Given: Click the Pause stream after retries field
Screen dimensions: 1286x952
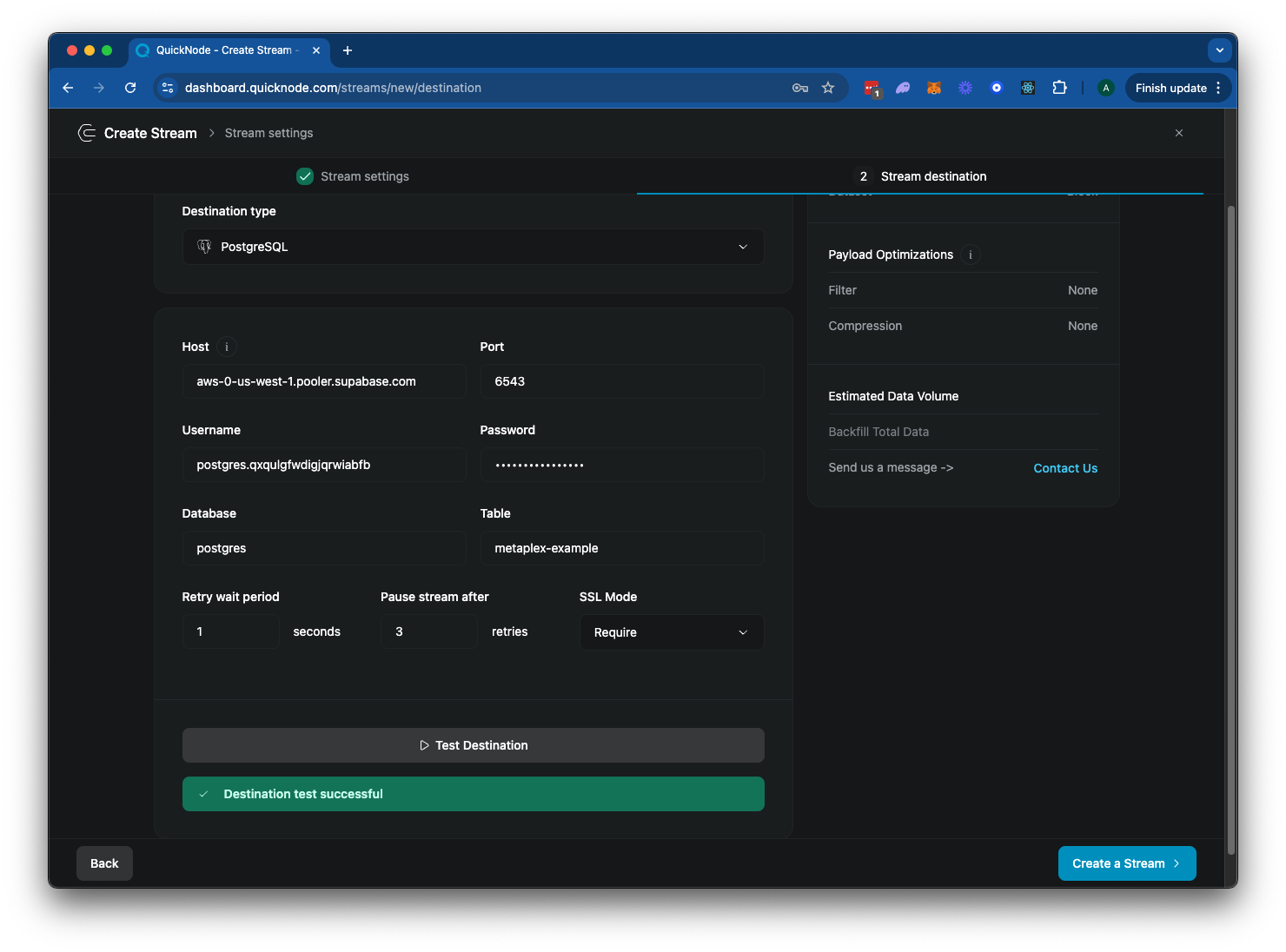Looking at the screenshot, I should tap(429, 631).
